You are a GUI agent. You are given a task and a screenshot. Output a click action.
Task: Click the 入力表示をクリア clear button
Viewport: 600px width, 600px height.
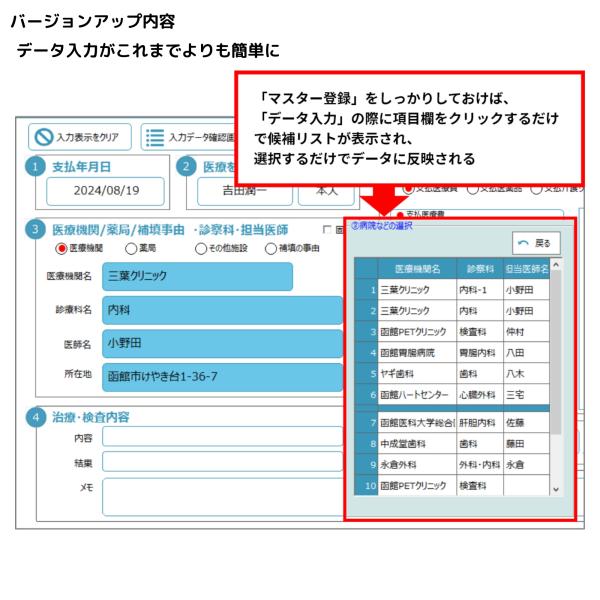[x=78, y=136]
